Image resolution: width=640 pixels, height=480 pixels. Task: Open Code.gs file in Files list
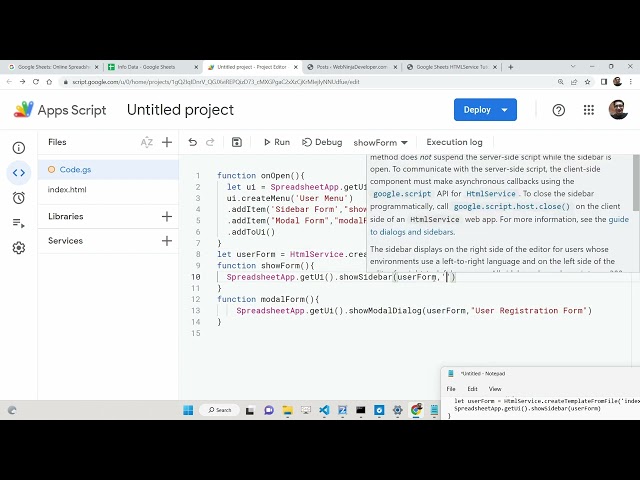pos(108,169)
